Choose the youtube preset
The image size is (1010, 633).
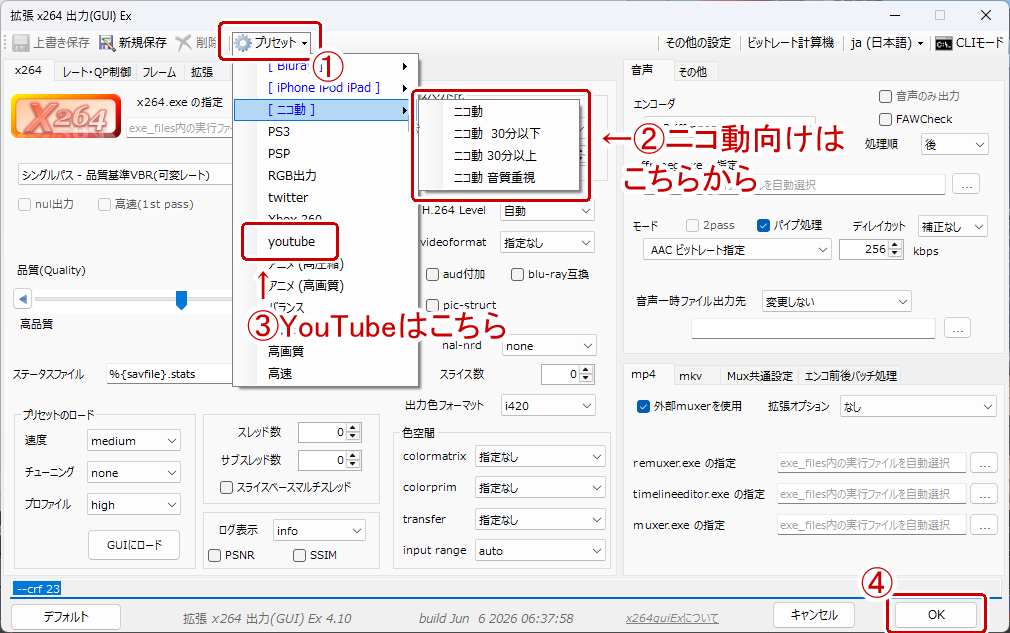[291, 241]
